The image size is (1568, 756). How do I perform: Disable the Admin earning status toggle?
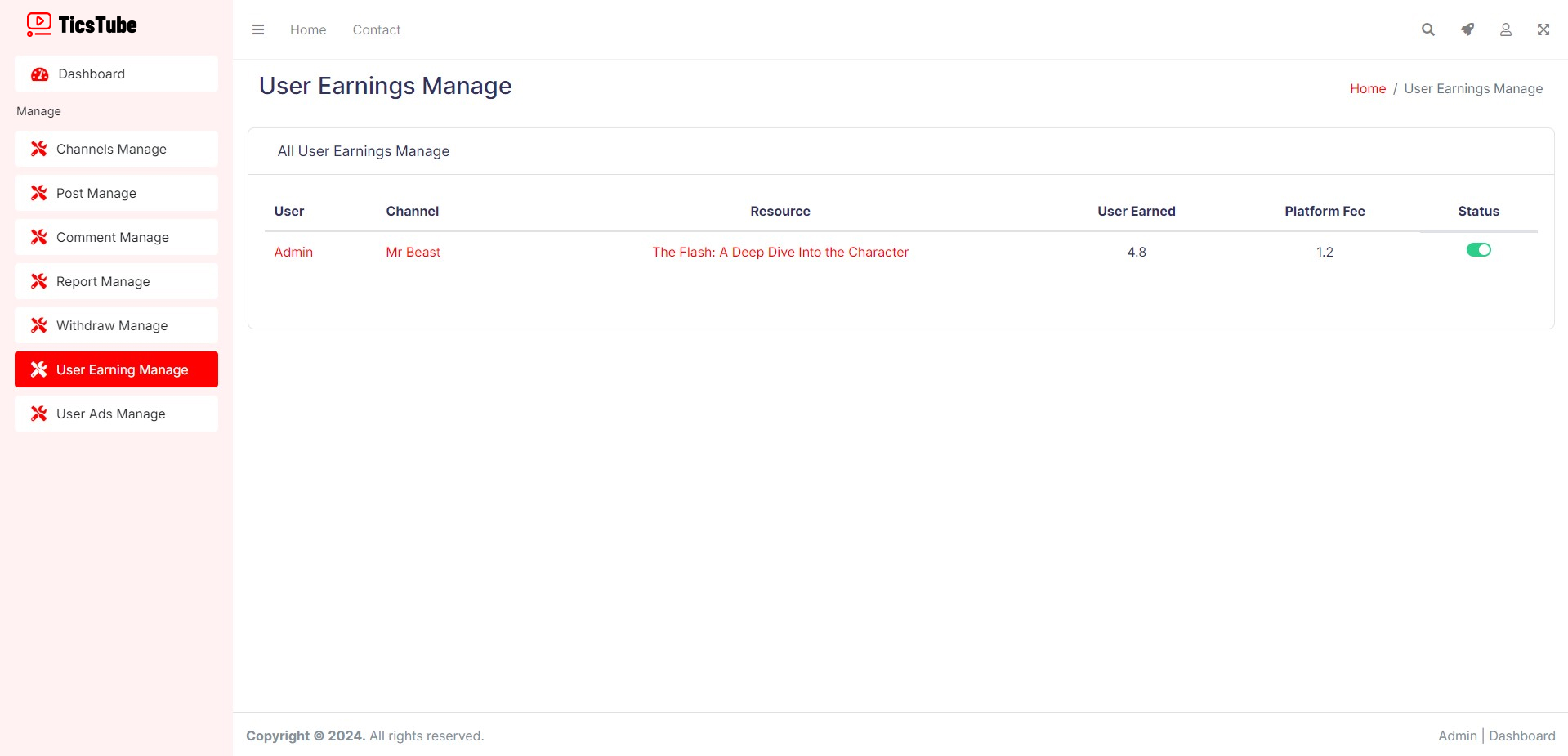tap(1478, 250)
